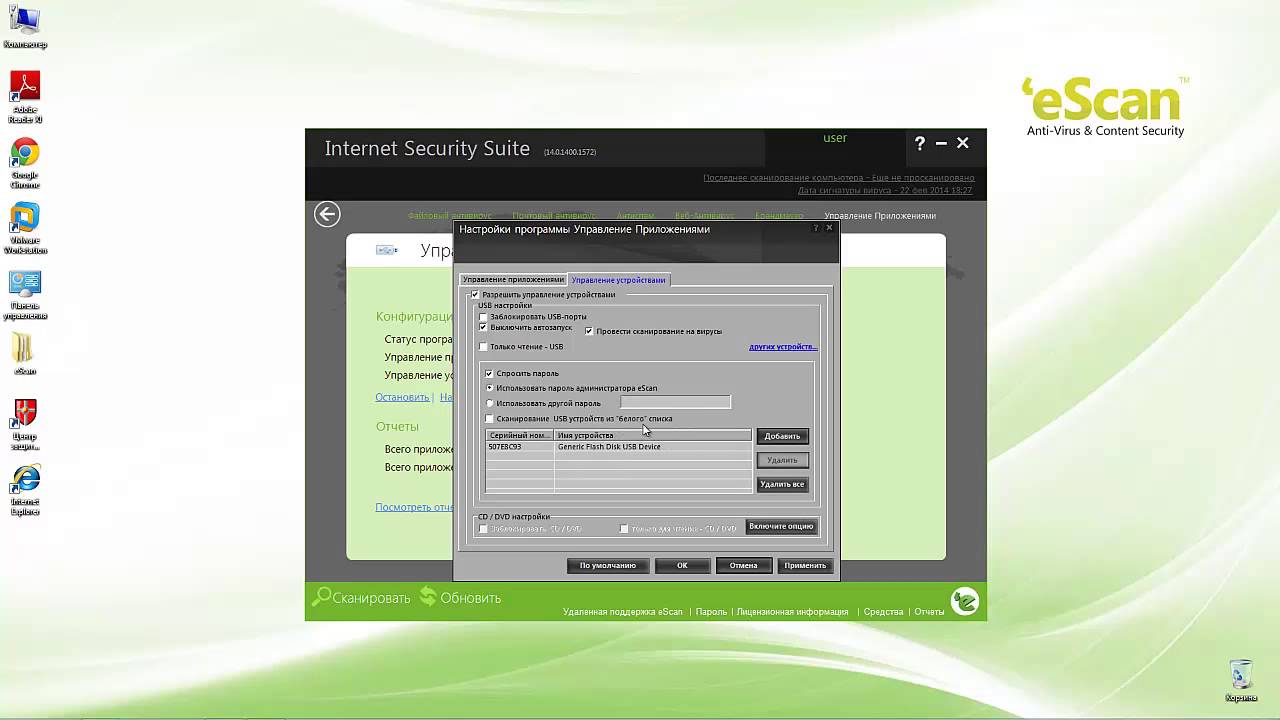Switch to Управление приложениями tab
1280x720 pixels.
(513, 280)
